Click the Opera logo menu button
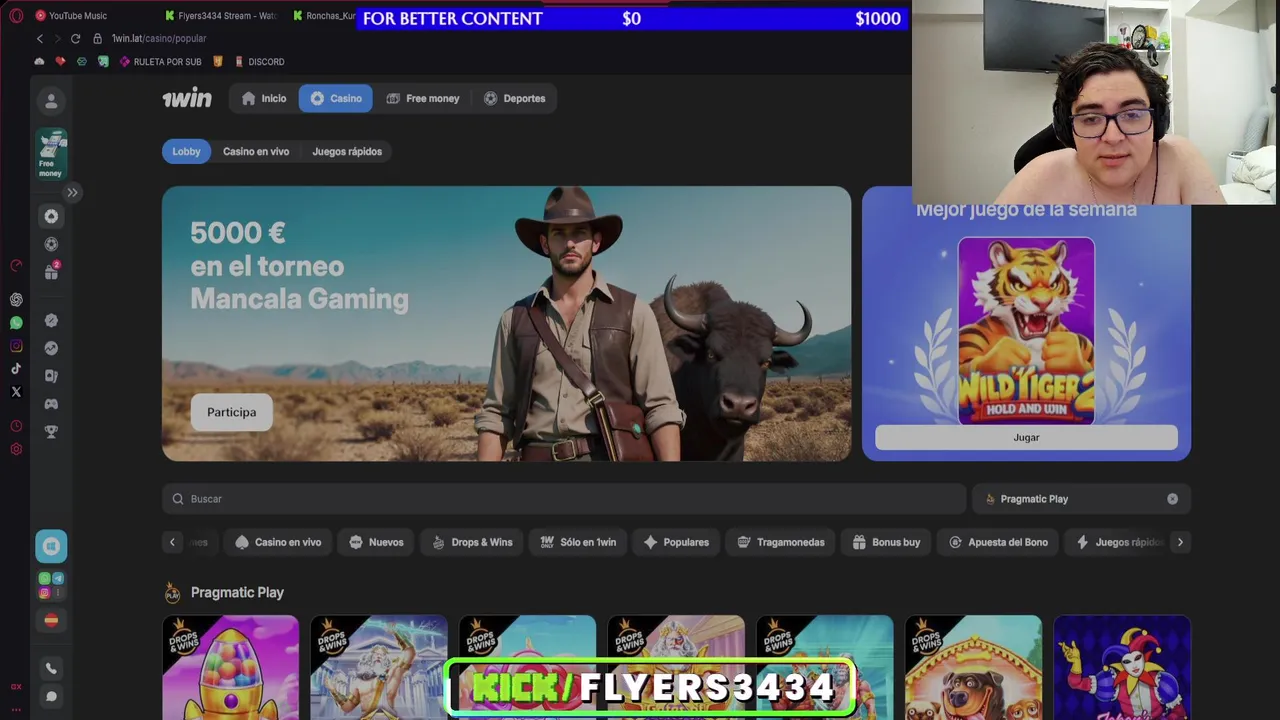The width and height of the screenshot is (1280, 720). pyautogui.click(x=16, y=15)
